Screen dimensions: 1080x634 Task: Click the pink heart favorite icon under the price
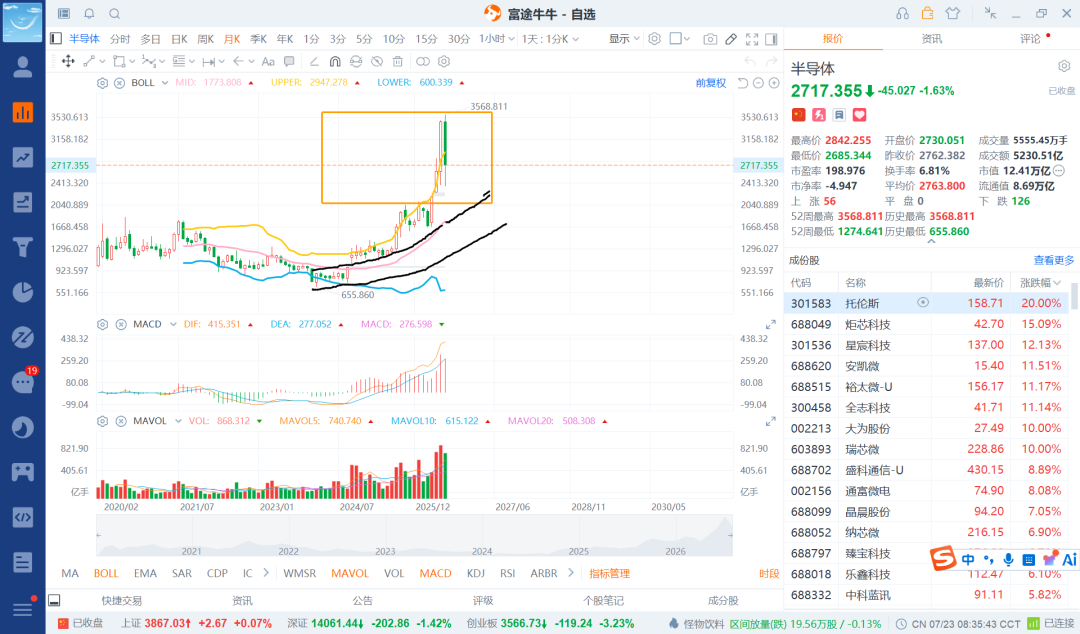pos(860,114)
